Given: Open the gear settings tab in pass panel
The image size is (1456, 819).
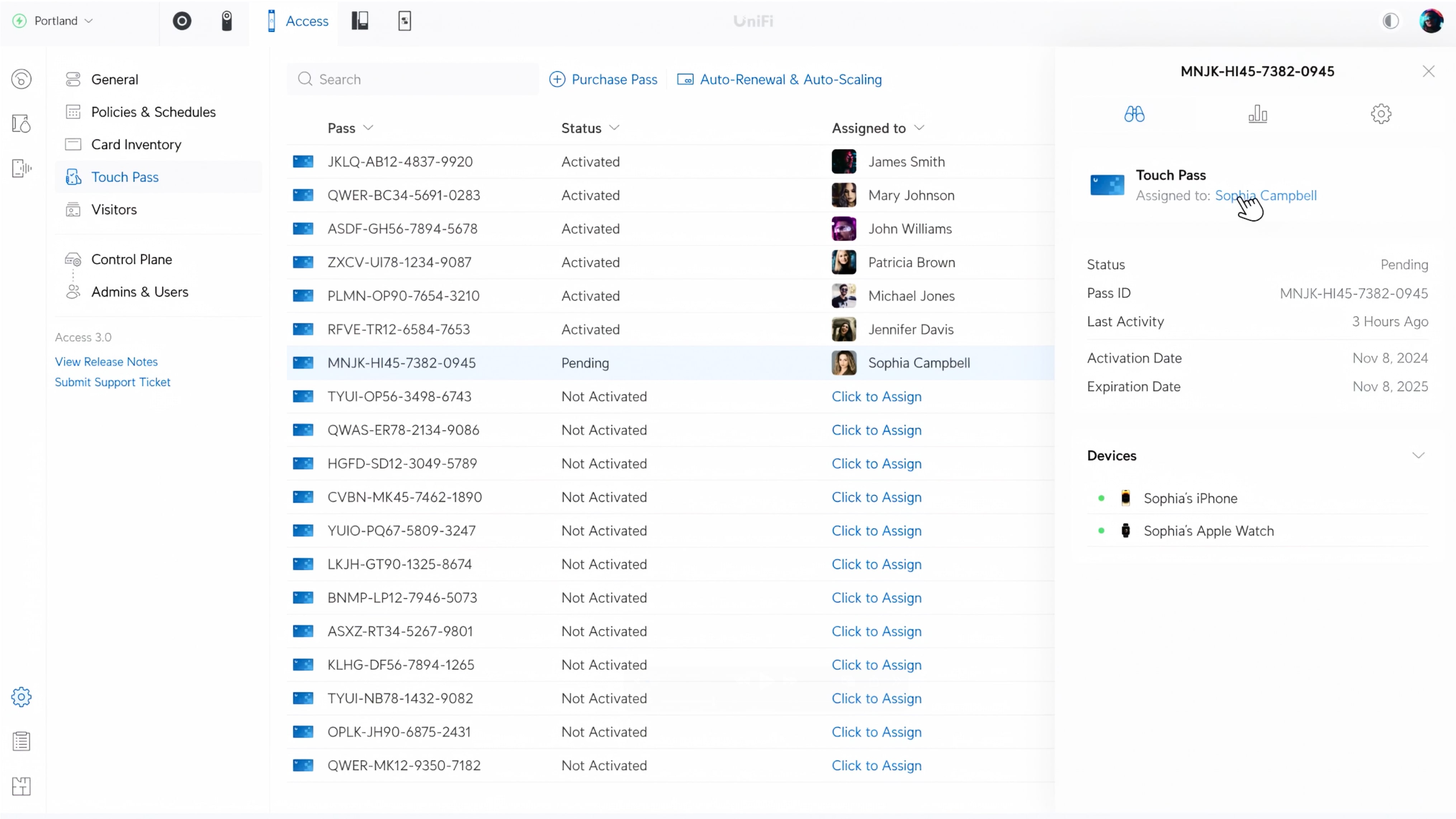Looking at the screenshot, I should [x=1380, y=114].
